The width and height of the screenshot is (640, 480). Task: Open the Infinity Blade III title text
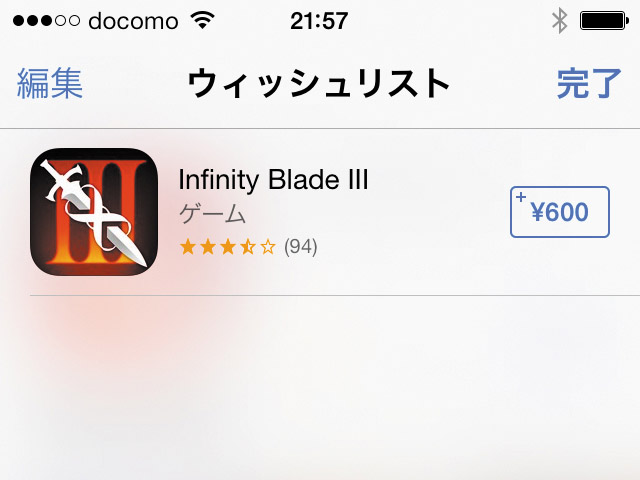click(273, 180)
